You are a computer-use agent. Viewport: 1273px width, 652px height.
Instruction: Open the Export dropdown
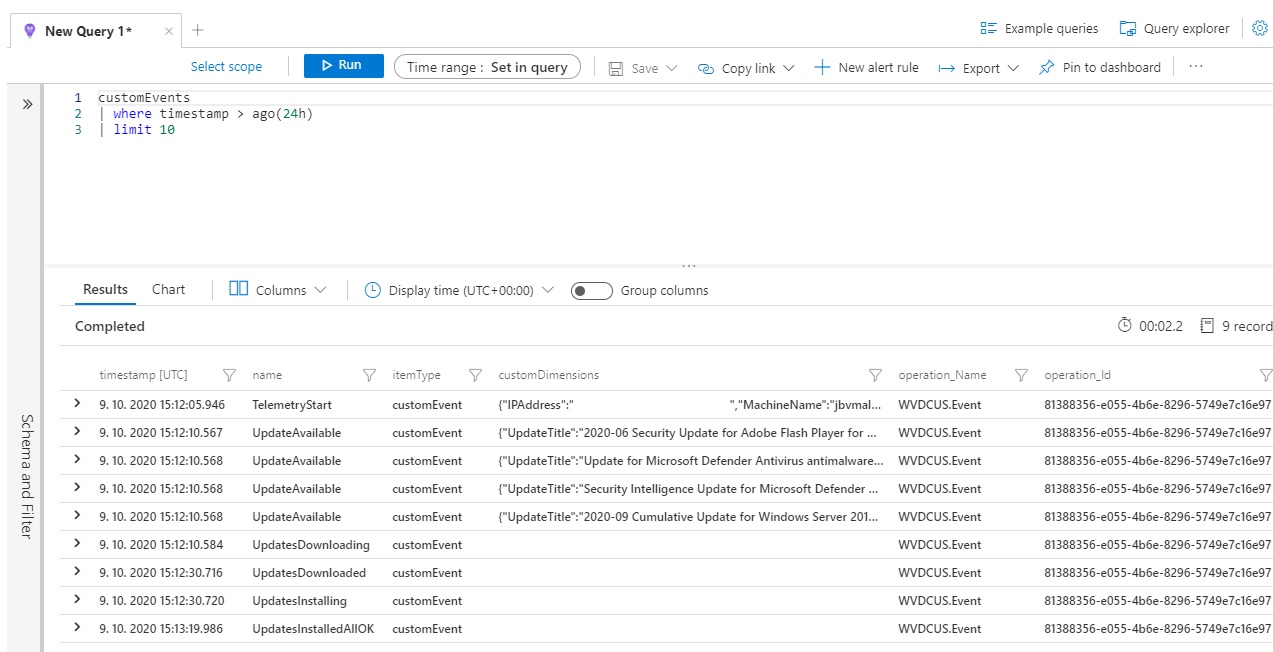point(978,68)
